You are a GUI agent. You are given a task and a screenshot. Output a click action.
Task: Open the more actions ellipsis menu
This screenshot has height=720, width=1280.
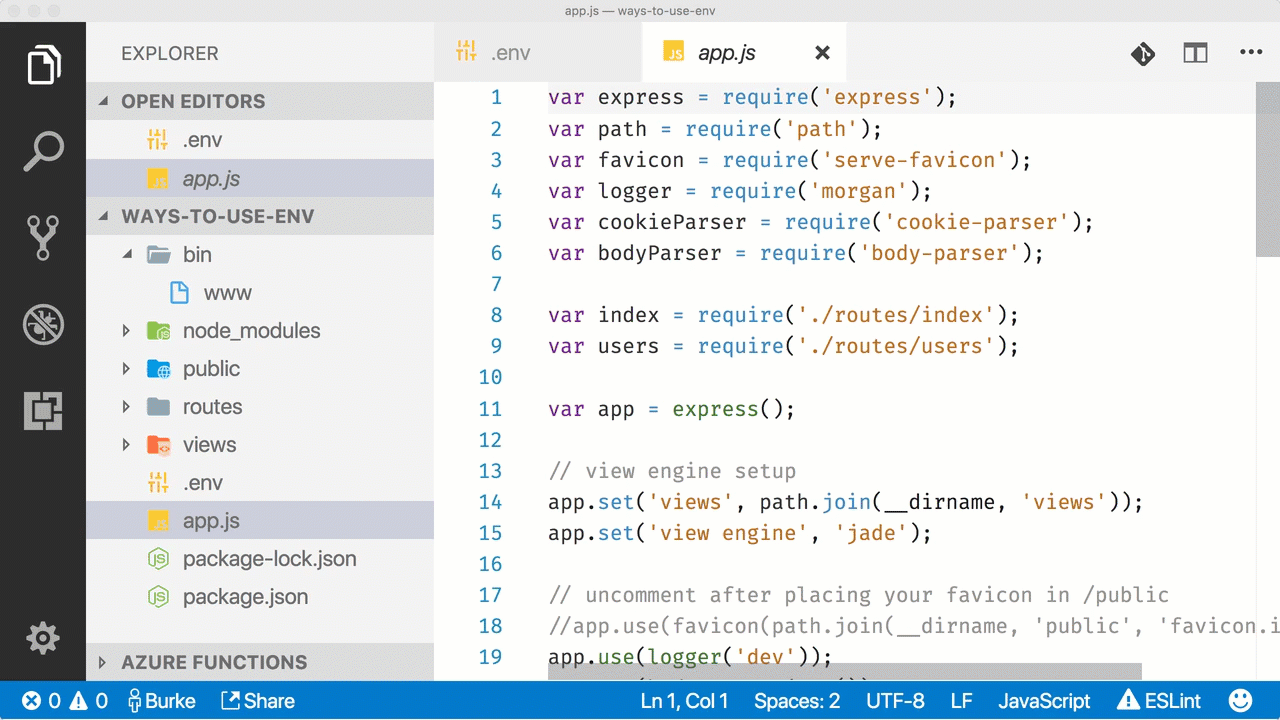coord(1251,53)
